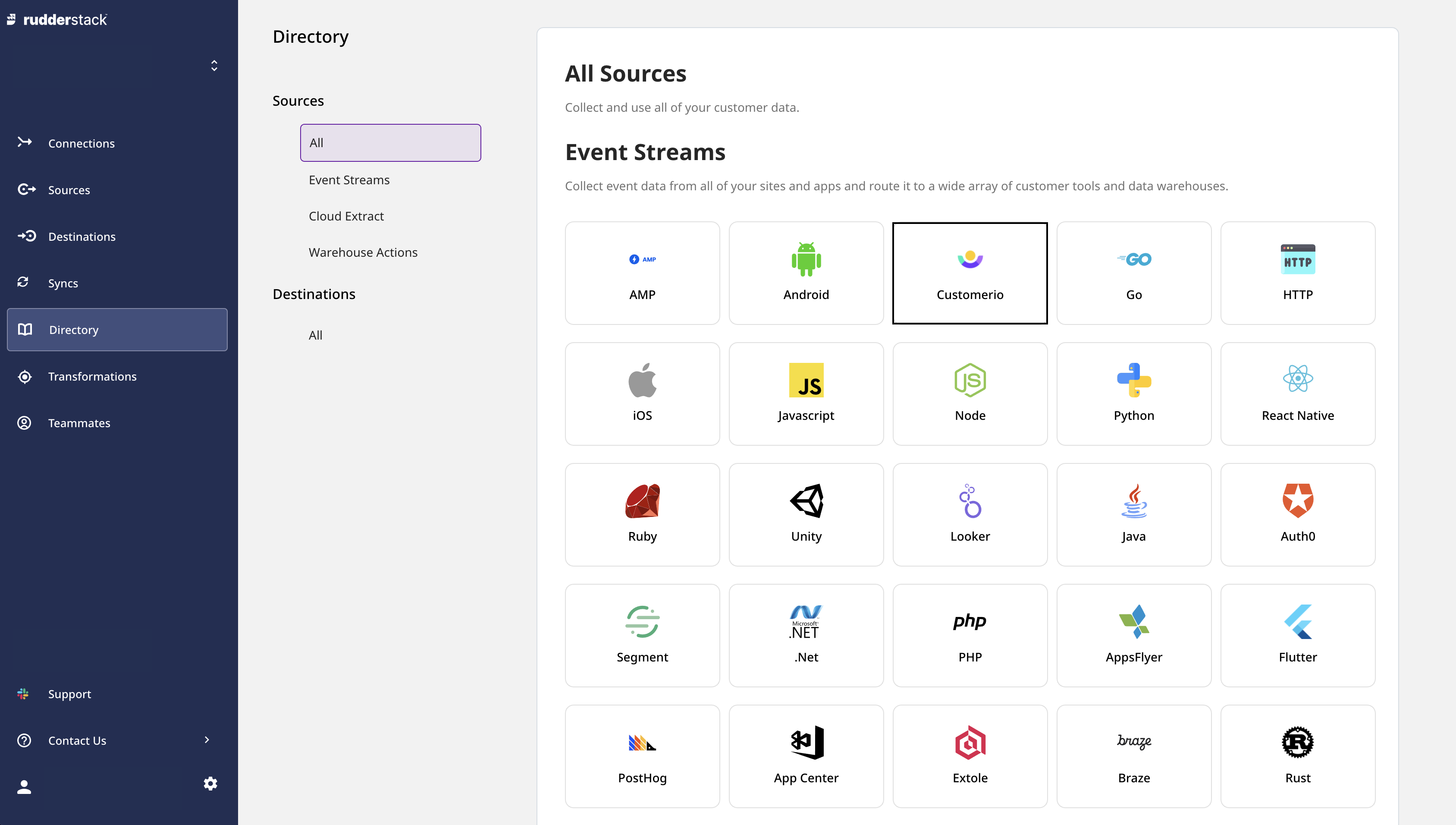Image resolution: width=1456 pixels, height=825 pixels.
Task: Select the Cloud Extract filter
Action: coord(346,215)
